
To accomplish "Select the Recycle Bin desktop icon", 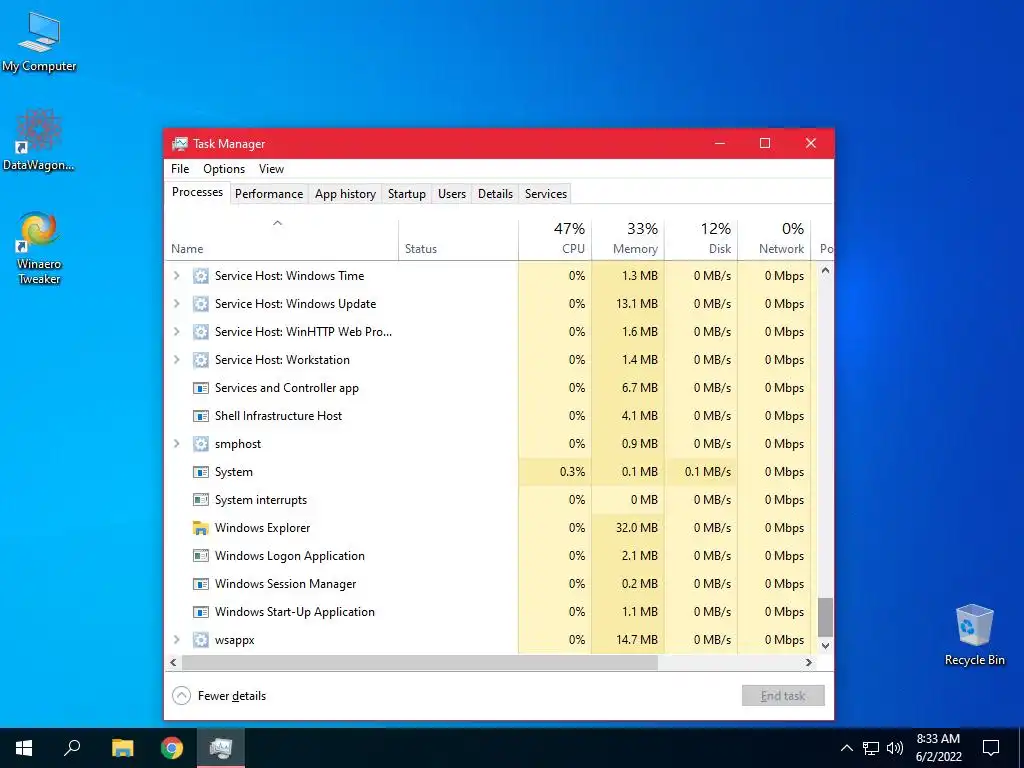I will tap(974, 634).
